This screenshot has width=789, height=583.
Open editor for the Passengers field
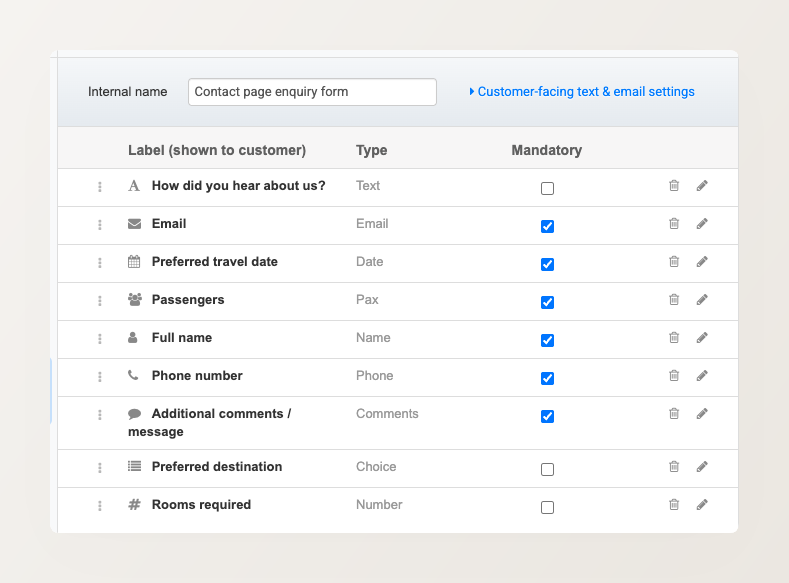(x=702, y=300)
